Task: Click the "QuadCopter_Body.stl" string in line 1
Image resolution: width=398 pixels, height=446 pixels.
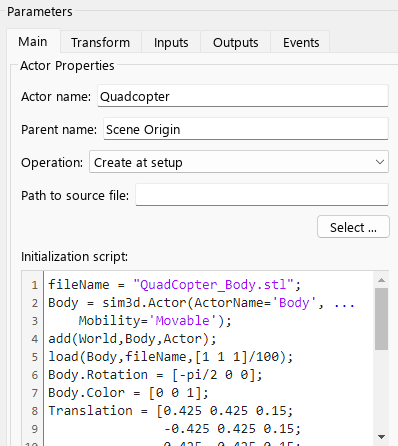Action: [213, 285]
